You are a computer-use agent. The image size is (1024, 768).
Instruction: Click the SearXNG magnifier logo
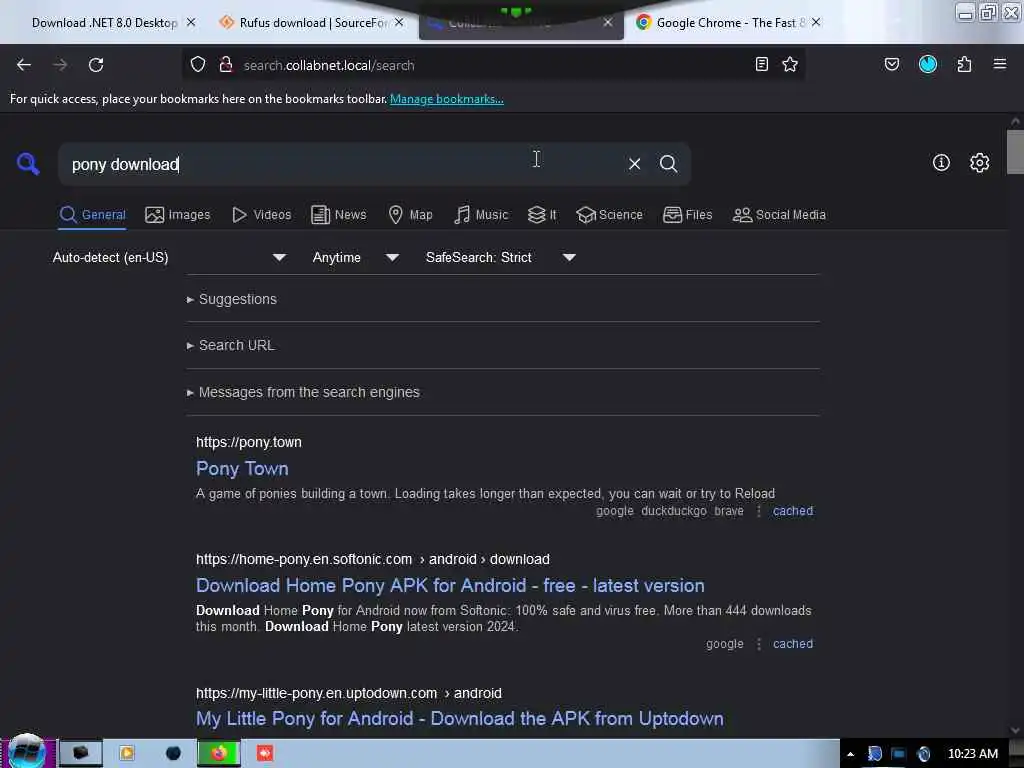click(x=28, y=163)
